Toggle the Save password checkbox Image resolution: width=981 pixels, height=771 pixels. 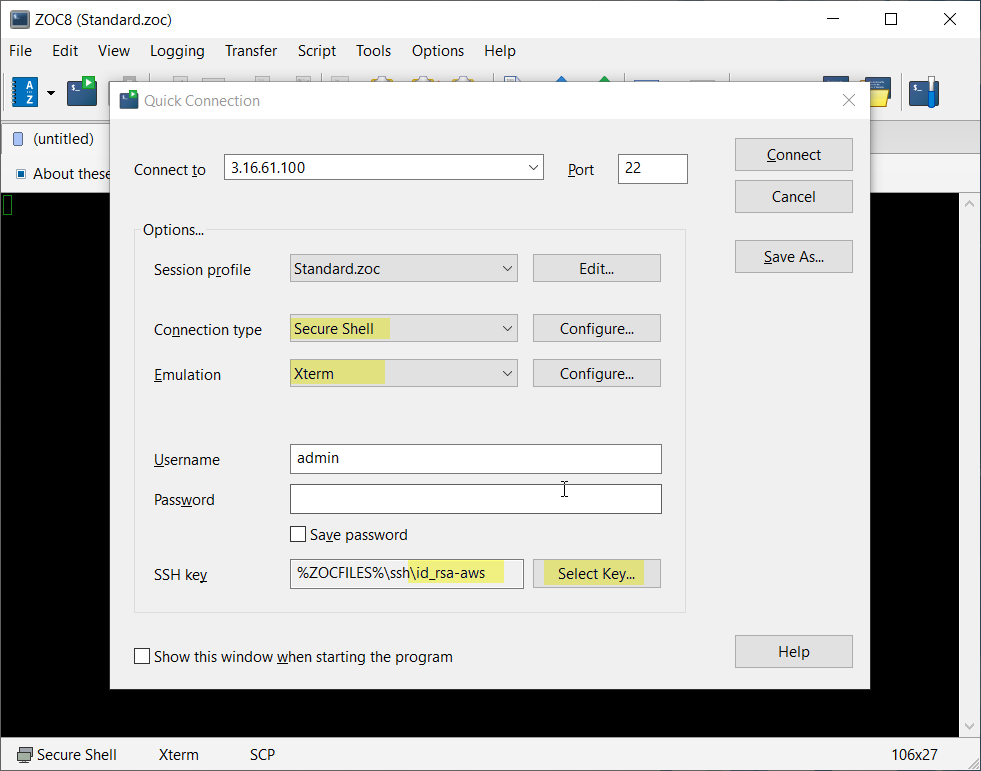tap(298, 534)
